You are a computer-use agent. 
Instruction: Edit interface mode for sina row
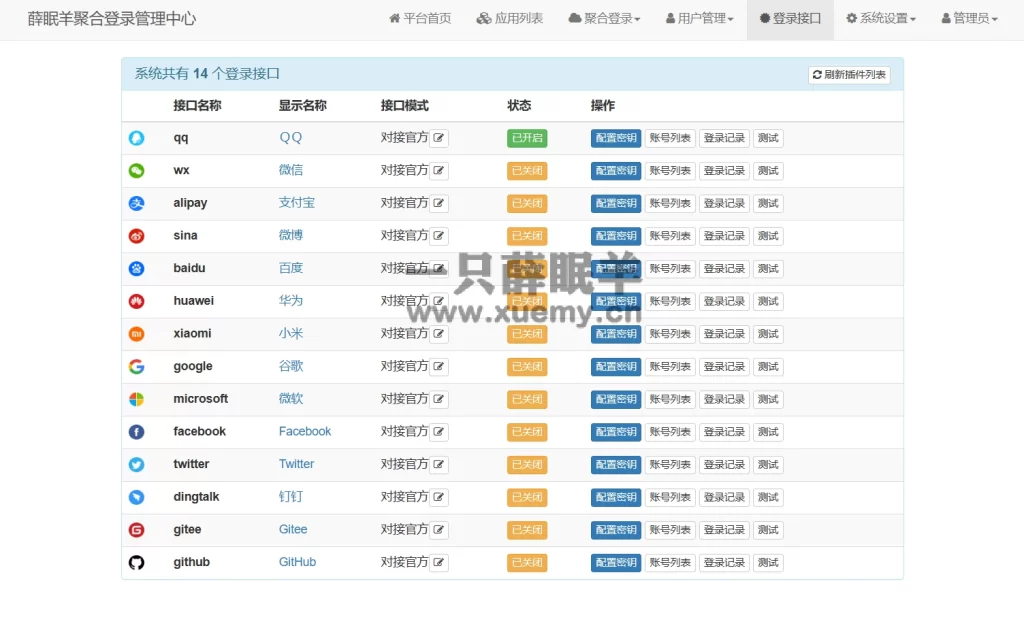point(439,236)
